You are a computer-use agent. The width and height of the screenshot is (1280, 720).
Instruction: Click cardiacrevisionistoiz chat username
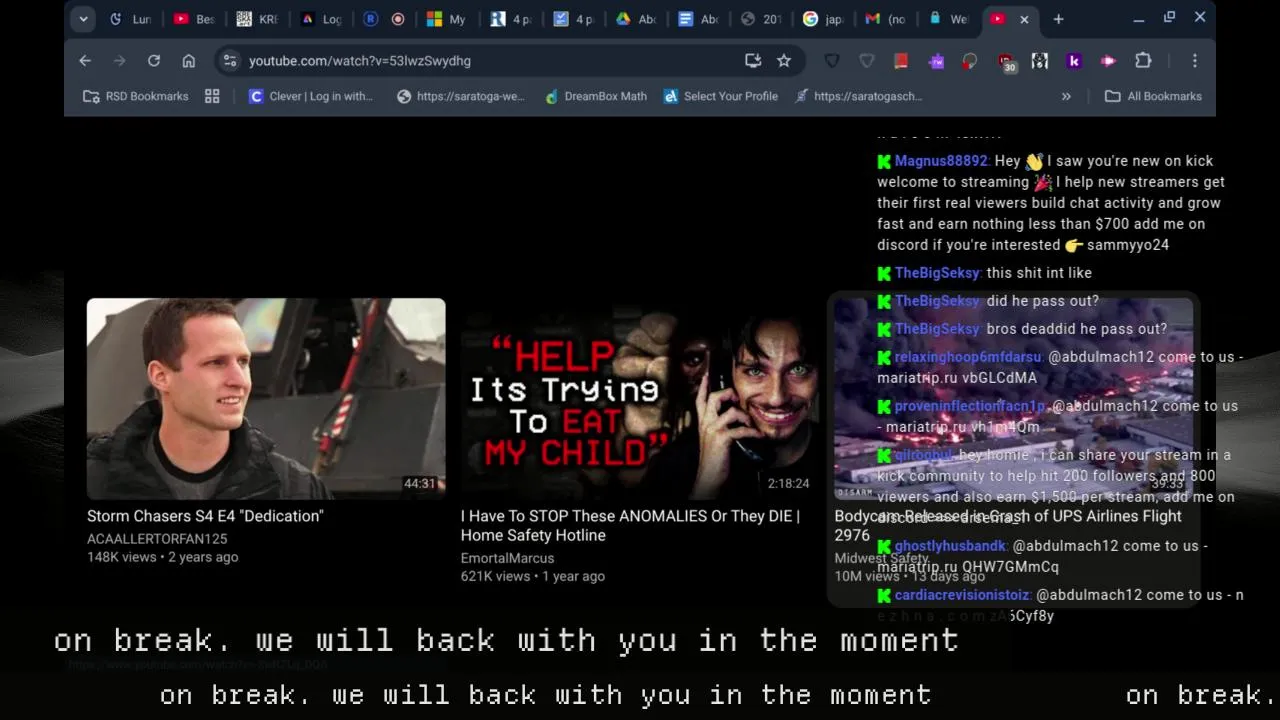pyautogui.click(x=961, y=595)
